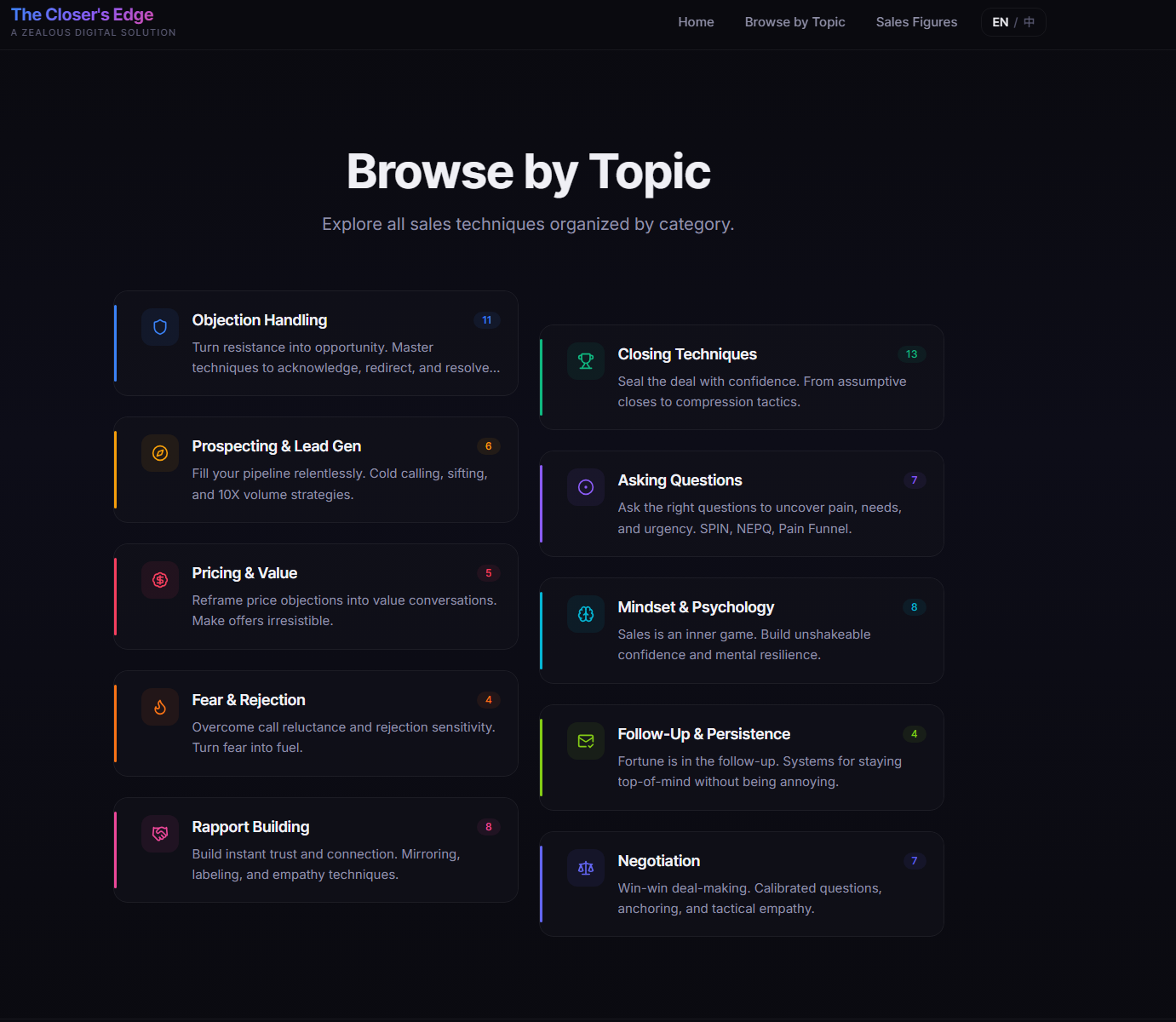This screenshot has width=1176, height=1022.
Task: Select Browse by Topic in top navigation
Action: click(795, 22)
